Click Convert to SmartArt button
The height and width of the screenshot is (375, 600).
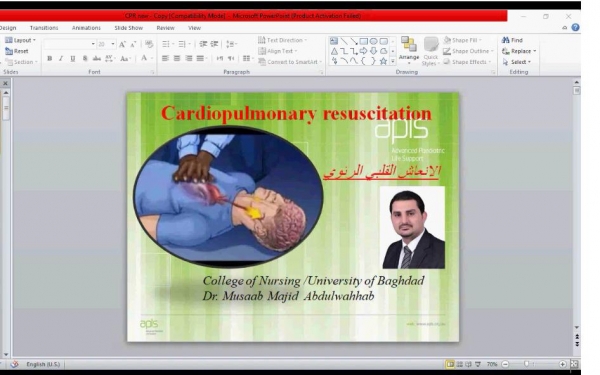coord(290,62)
